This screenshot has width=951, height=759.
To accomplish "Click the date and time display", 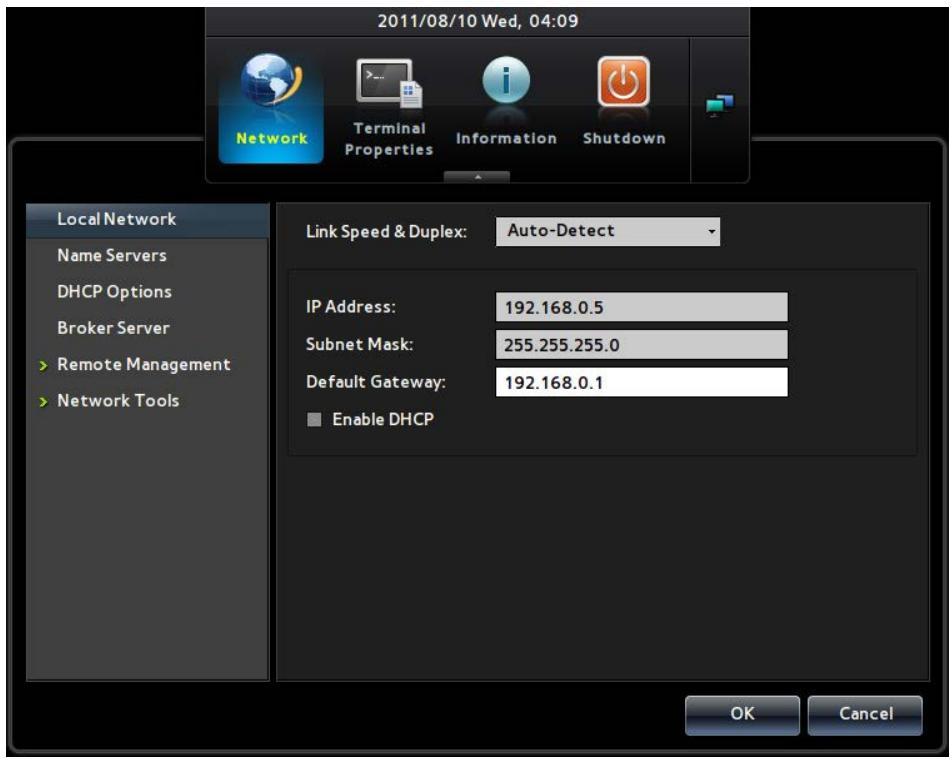I will tap(478, 21).
